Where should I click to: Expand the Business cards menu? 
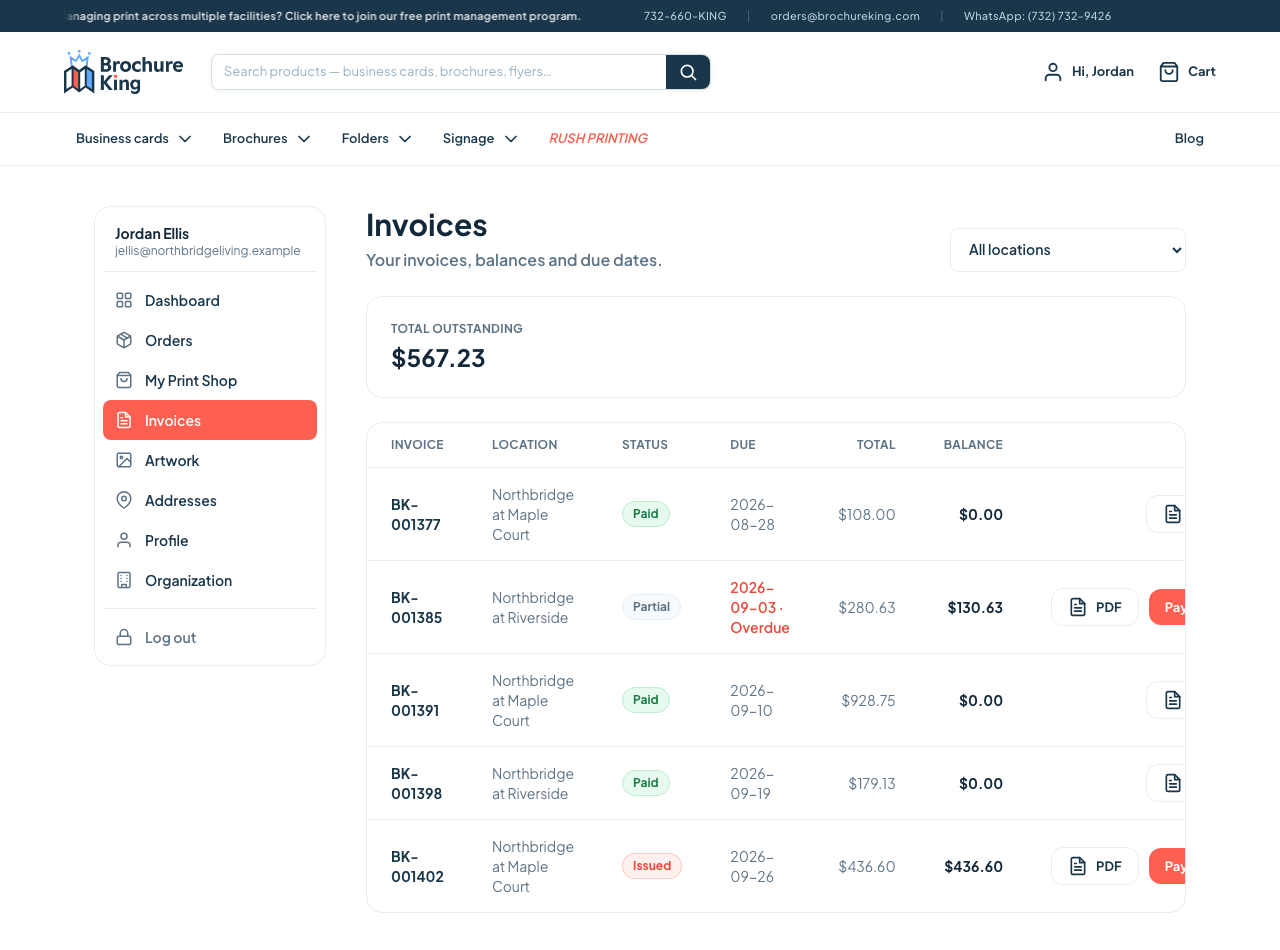click(134, 138)
